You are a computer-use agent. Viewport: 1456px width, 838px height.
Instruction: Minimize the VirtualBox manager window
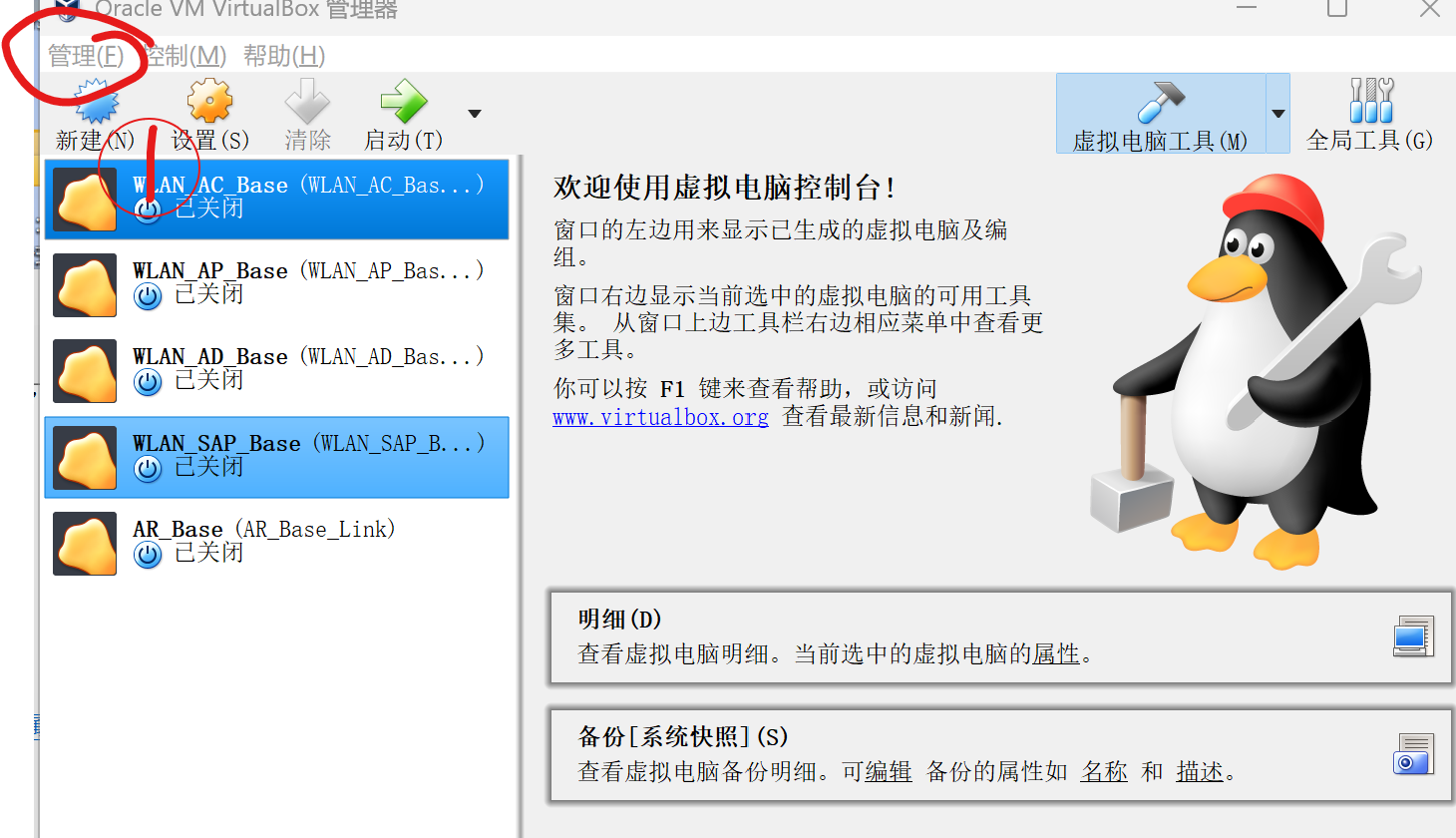click(1247, 8)
